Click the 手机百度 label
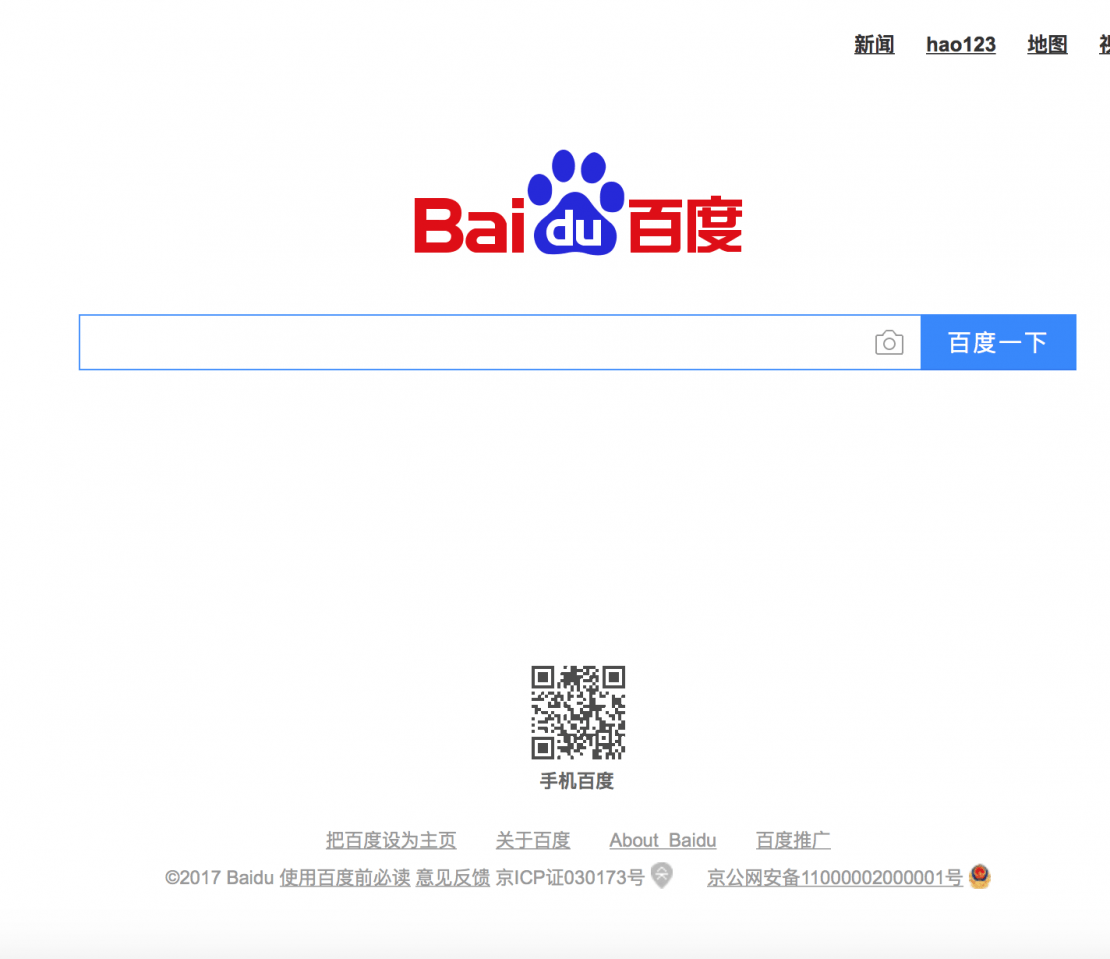The height and width of the screenshot is (959, 1110). (577, 781)
